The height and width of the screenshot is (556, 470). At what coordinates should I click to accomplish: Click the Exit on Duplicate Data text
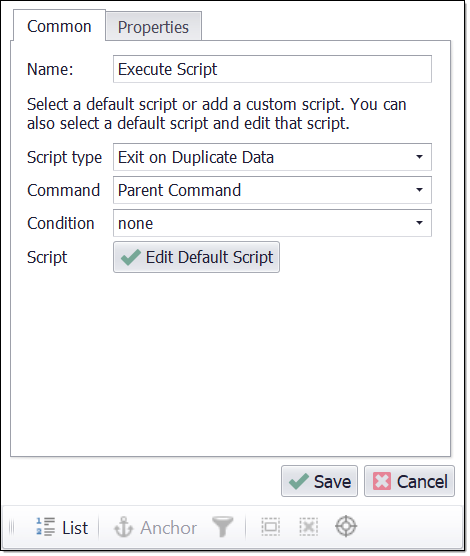pos(196,157)
